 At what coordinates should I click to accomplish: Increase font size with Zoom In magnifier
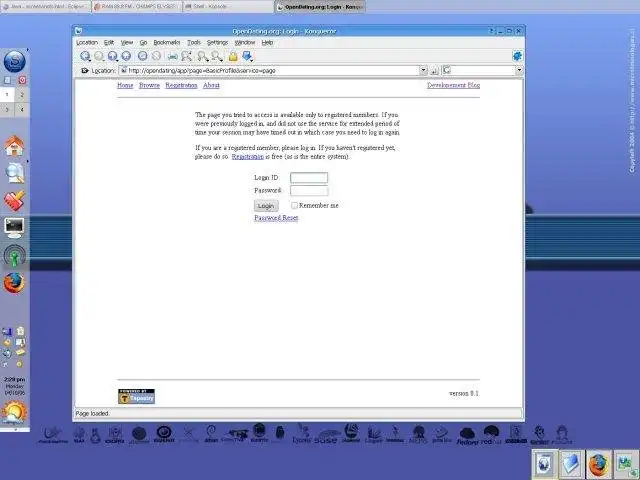[x=203, y=56]
